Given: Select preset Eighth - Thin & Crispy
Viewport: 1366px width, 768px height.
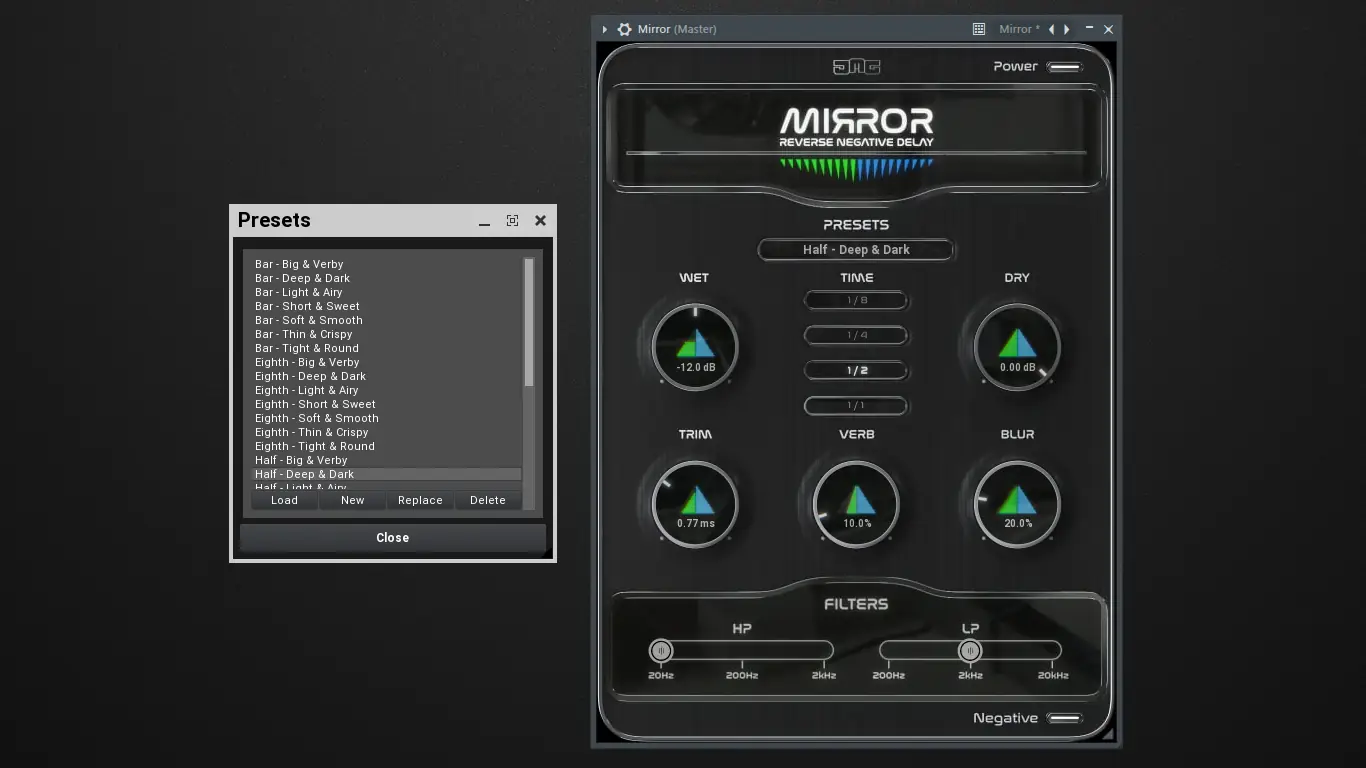Looking at the screenshot, I should point(386,432).
